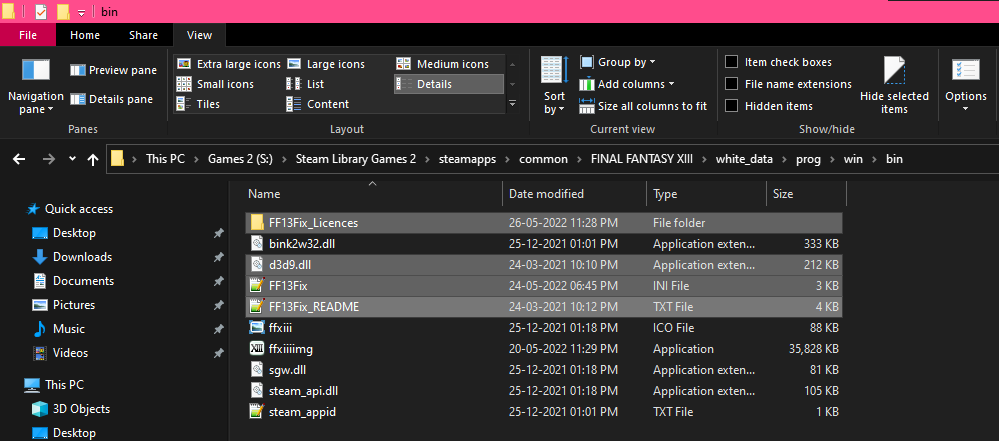Screen dimensions: 999x441
Task: Sort files by Type column
Action: tap(706, 194)
